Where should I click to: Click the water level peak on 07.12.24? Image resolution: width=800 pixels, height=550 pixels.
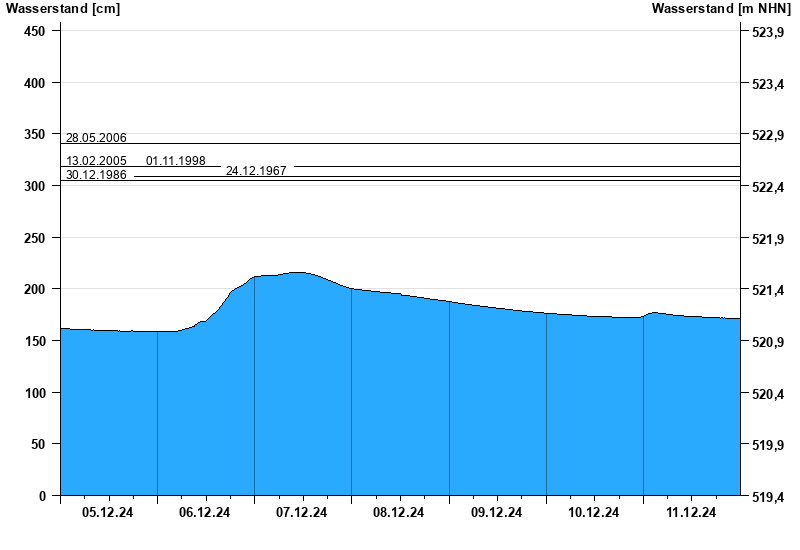click(298, 273)
